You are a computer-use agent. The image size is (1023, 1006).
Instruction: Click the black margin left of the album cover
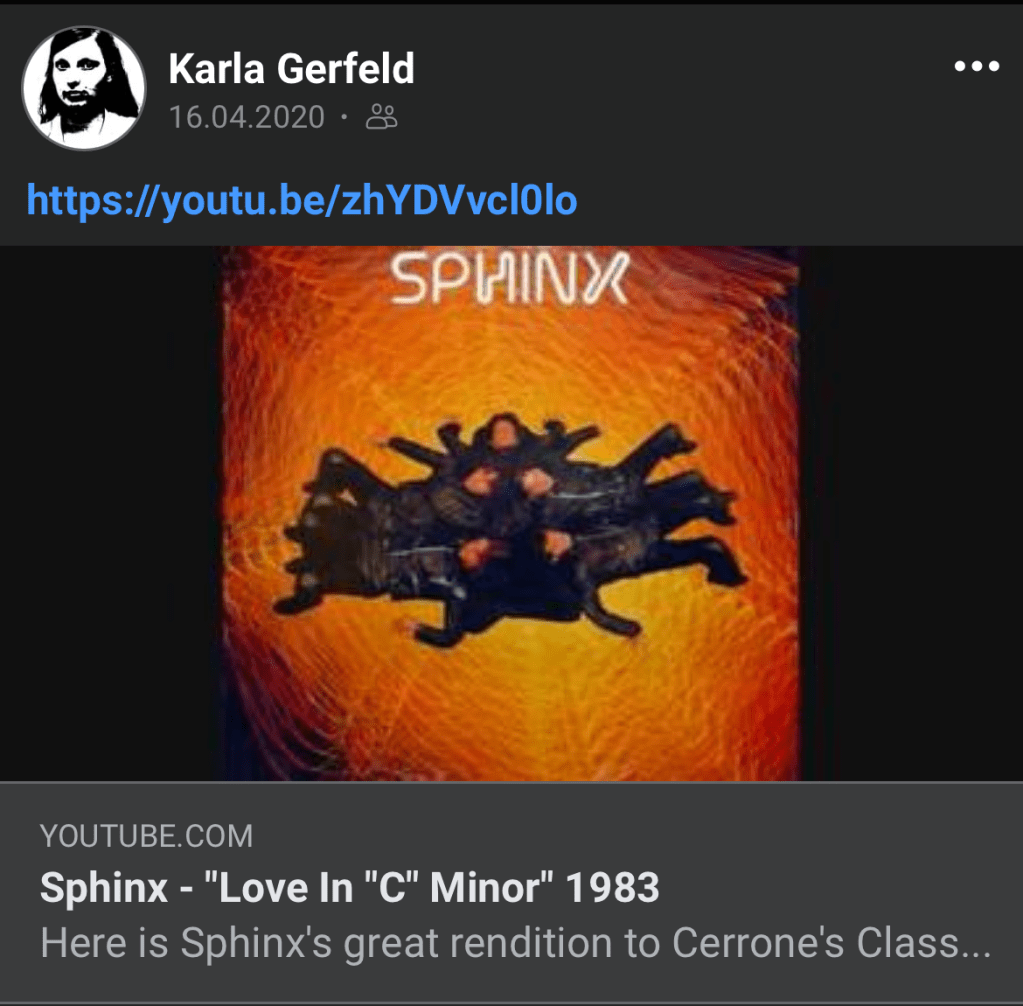coord(110,513)
